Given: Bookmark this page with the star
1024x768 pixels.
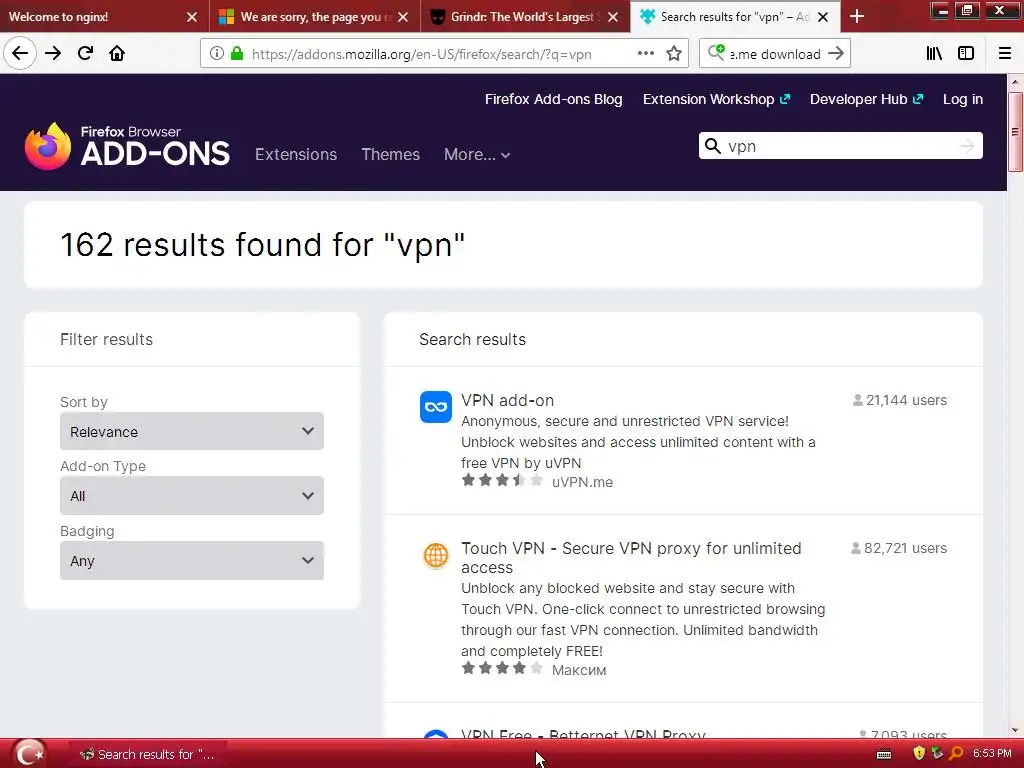Looking at the screenshot, I should tap(674, 54).
